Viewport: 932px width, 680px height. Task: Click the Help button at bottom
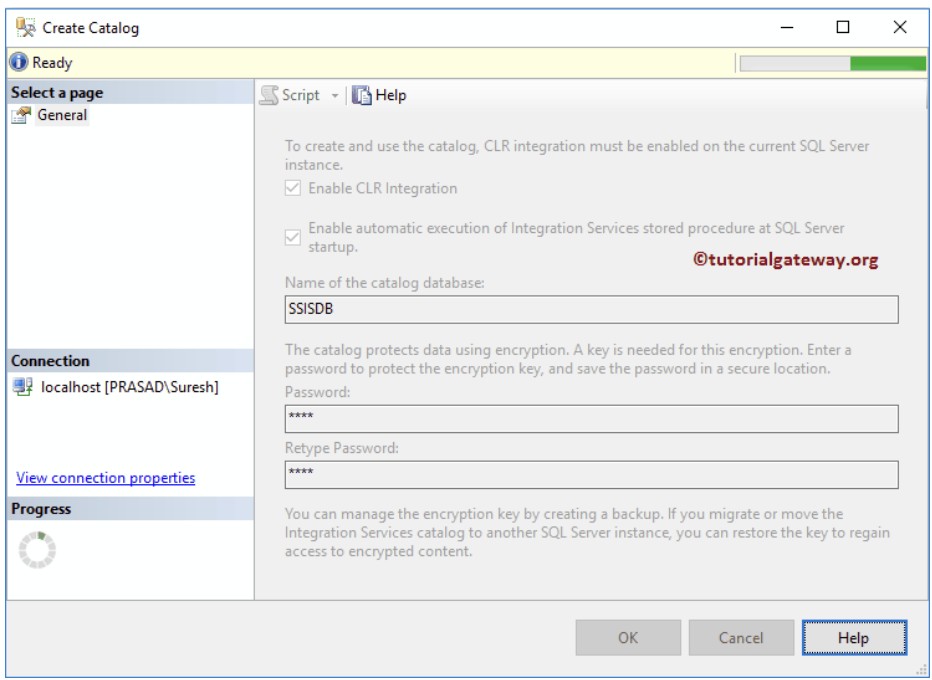coord(854,638)
